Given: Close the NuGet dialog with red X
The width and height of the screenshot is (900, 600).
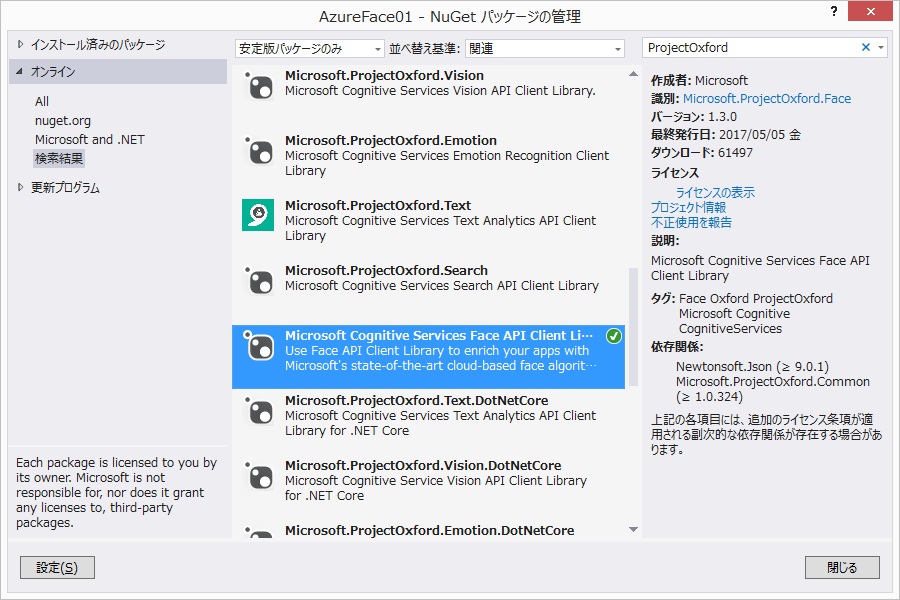Looking at the screenshot, I should [x=870, y=11].
